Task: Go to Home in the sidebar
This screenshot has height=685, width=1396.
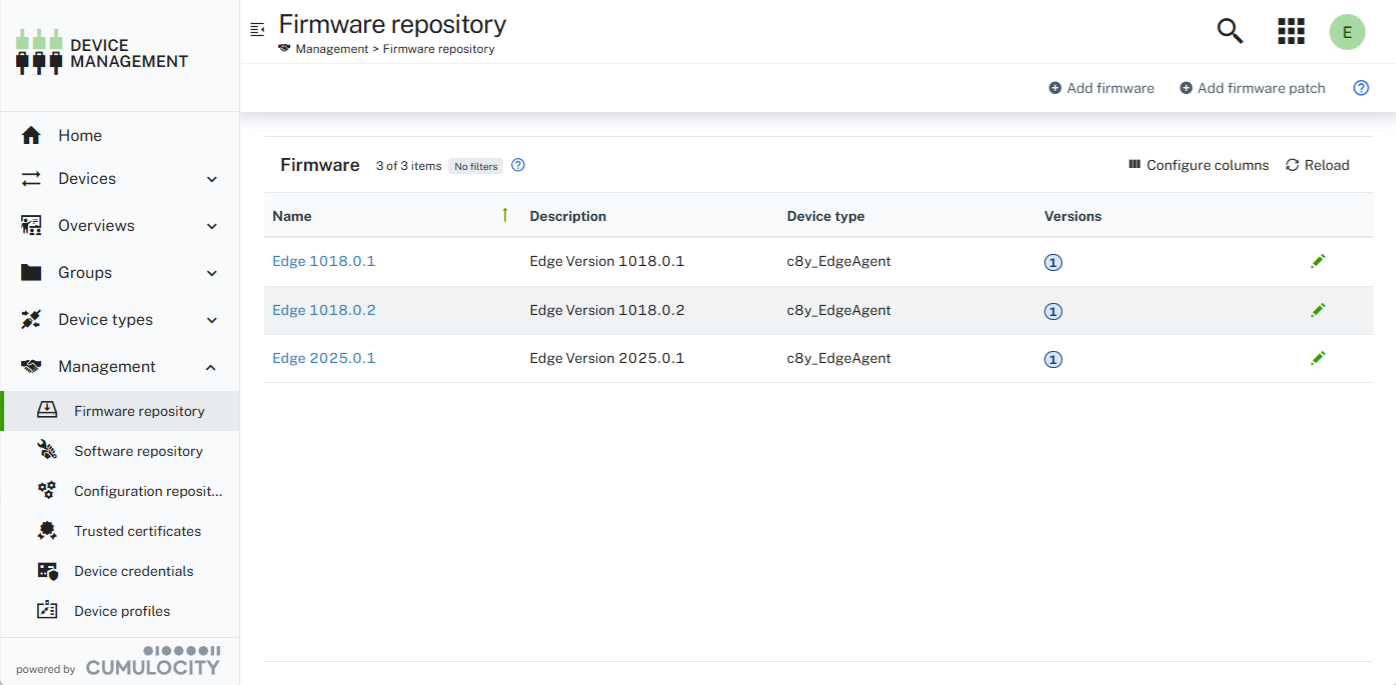Action: [80, 135]
